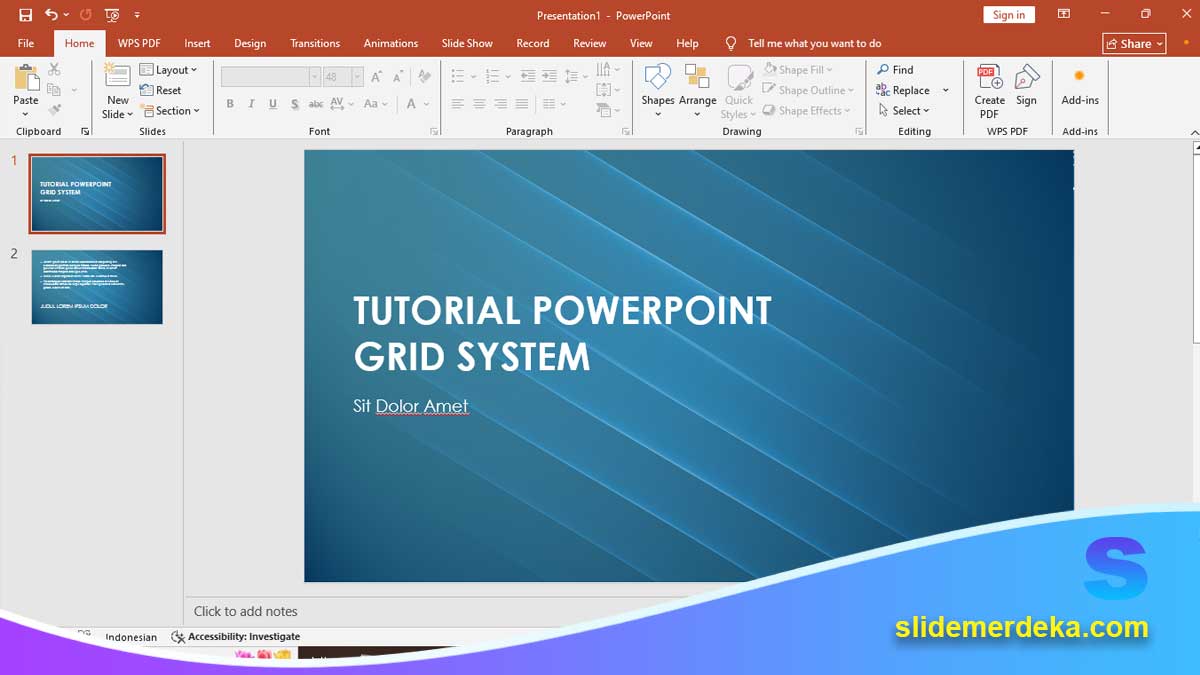
Task: Open Font dialog launcher
Action: pyautogui.click(x=434, y=132)
